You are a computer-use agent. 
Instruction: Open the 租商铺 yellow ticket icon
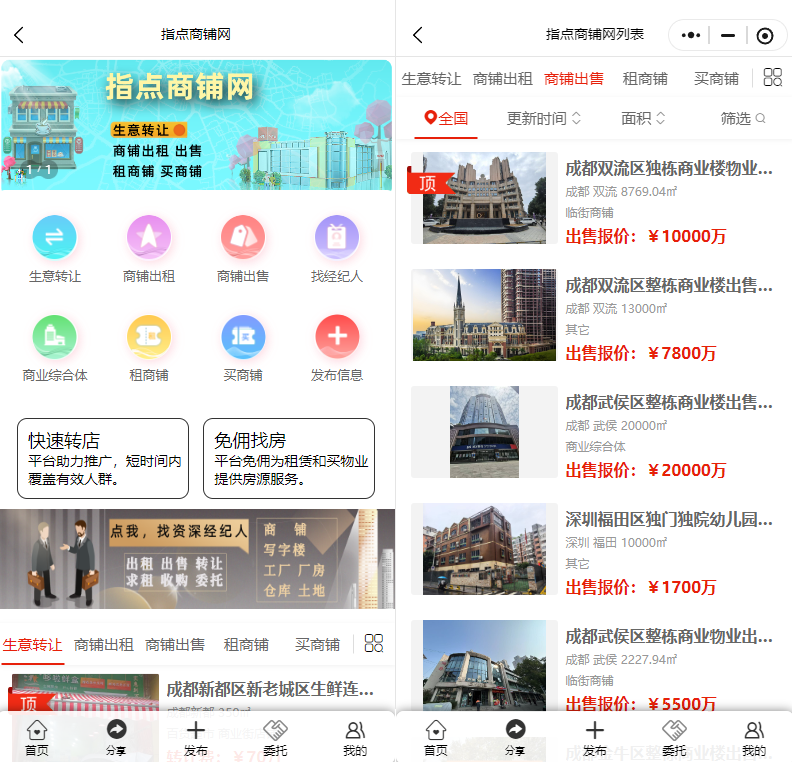coord(148,336)
